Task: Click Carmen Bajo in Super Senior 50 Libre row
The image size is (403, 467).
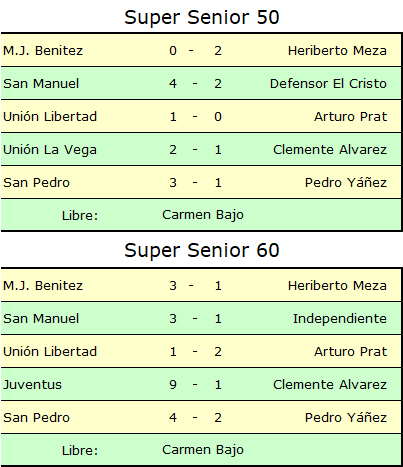Action: (203, 215)
